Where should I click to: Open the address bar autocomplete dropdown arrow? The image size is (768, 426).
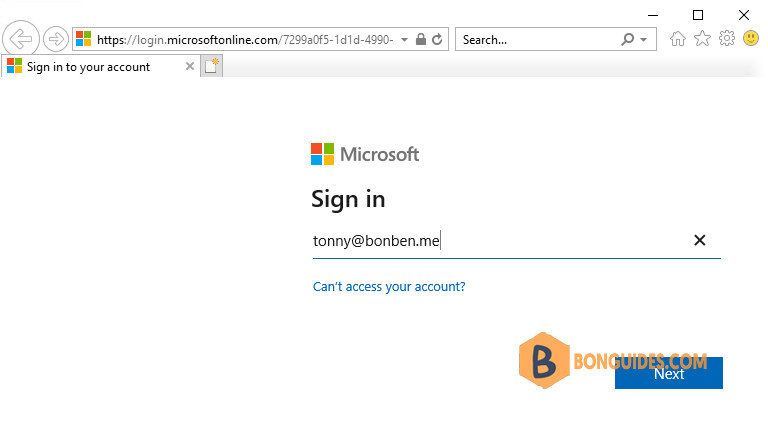click(405, 40)
